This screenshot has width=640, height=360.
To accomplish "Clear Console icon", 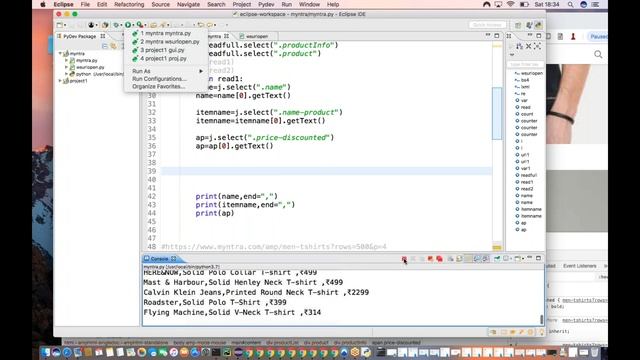I will coord(450,259).
